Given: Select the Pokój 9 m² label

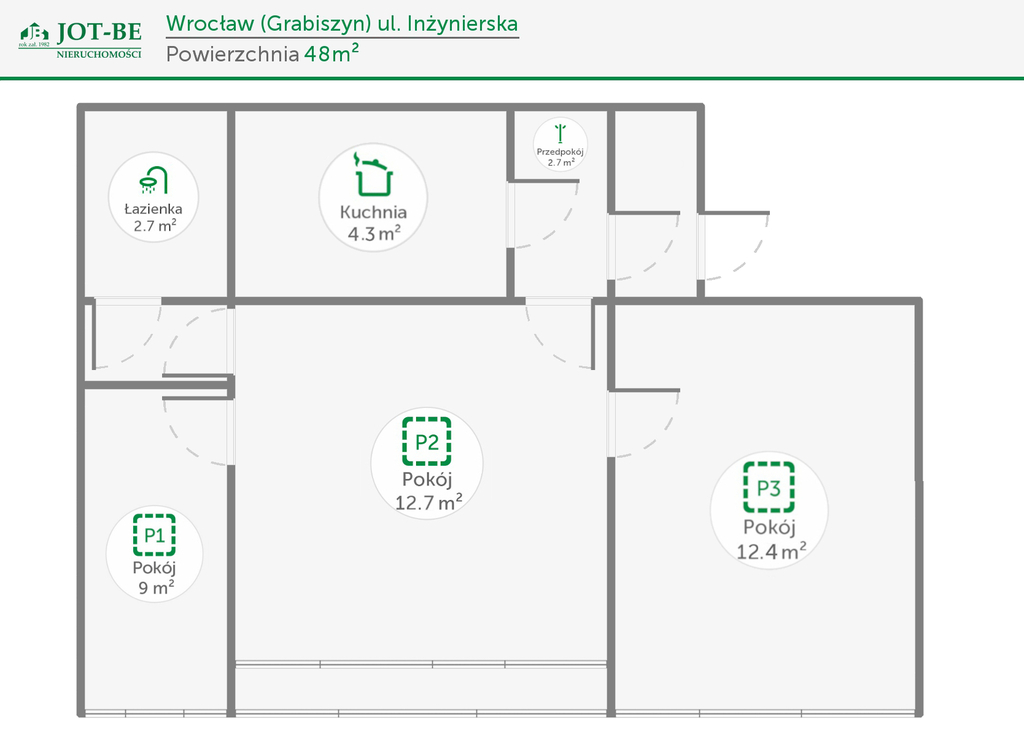Looking at the screenshot, I should pyautogui.click(x=154, y=577).
